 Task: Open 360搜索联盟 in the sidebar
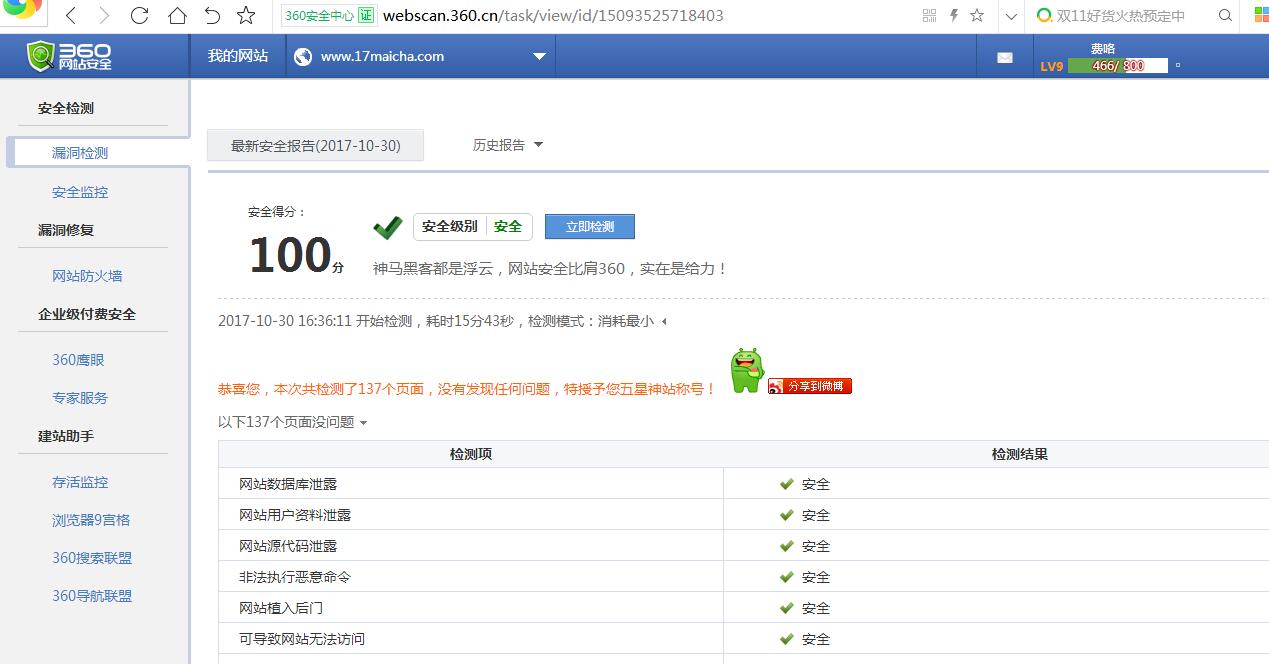(92, 558)
